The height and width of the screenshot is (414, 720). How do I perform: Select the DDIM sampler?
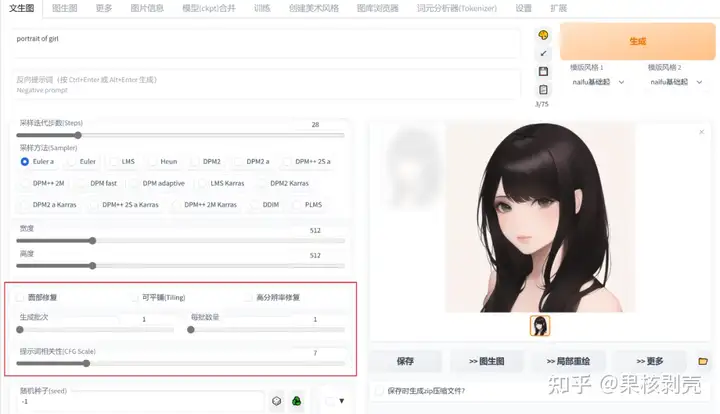[265, 205]
